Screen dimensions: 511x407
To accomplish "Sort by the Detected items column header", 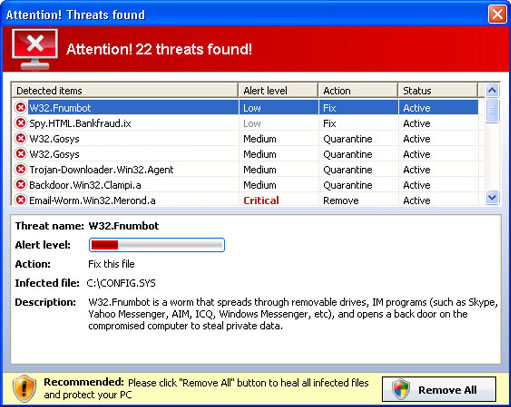I will (x=125, y=90).
